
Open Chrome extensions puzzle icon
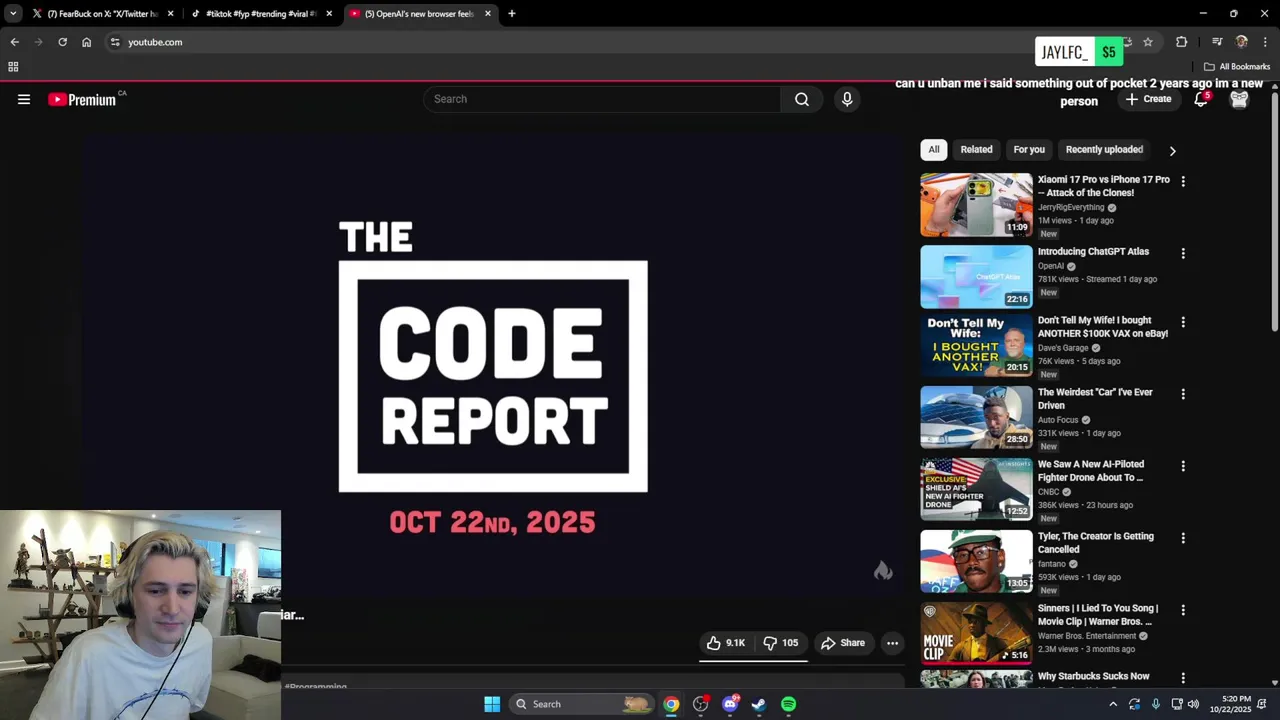(x=1182, y=42)
